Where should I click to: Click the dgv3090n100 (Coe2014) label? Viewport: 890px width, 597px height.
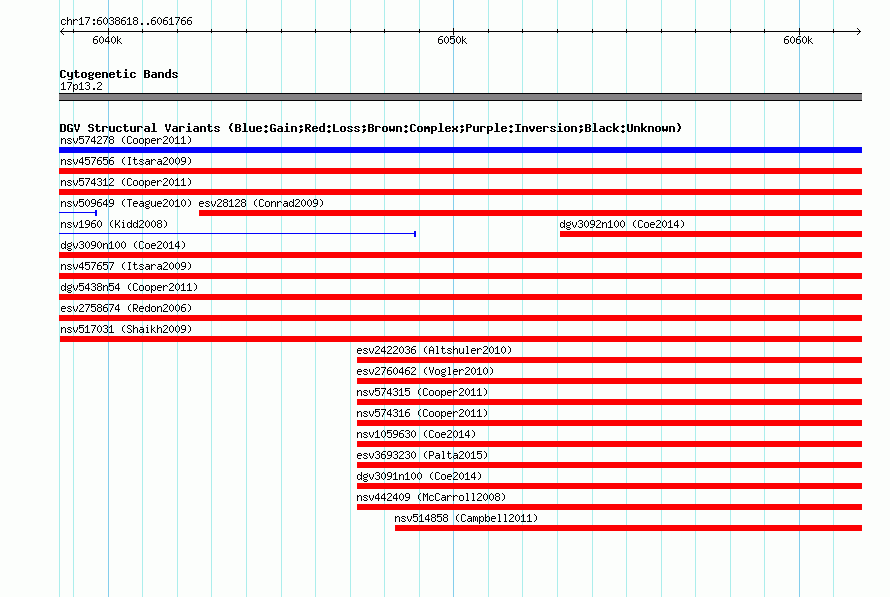123,245
